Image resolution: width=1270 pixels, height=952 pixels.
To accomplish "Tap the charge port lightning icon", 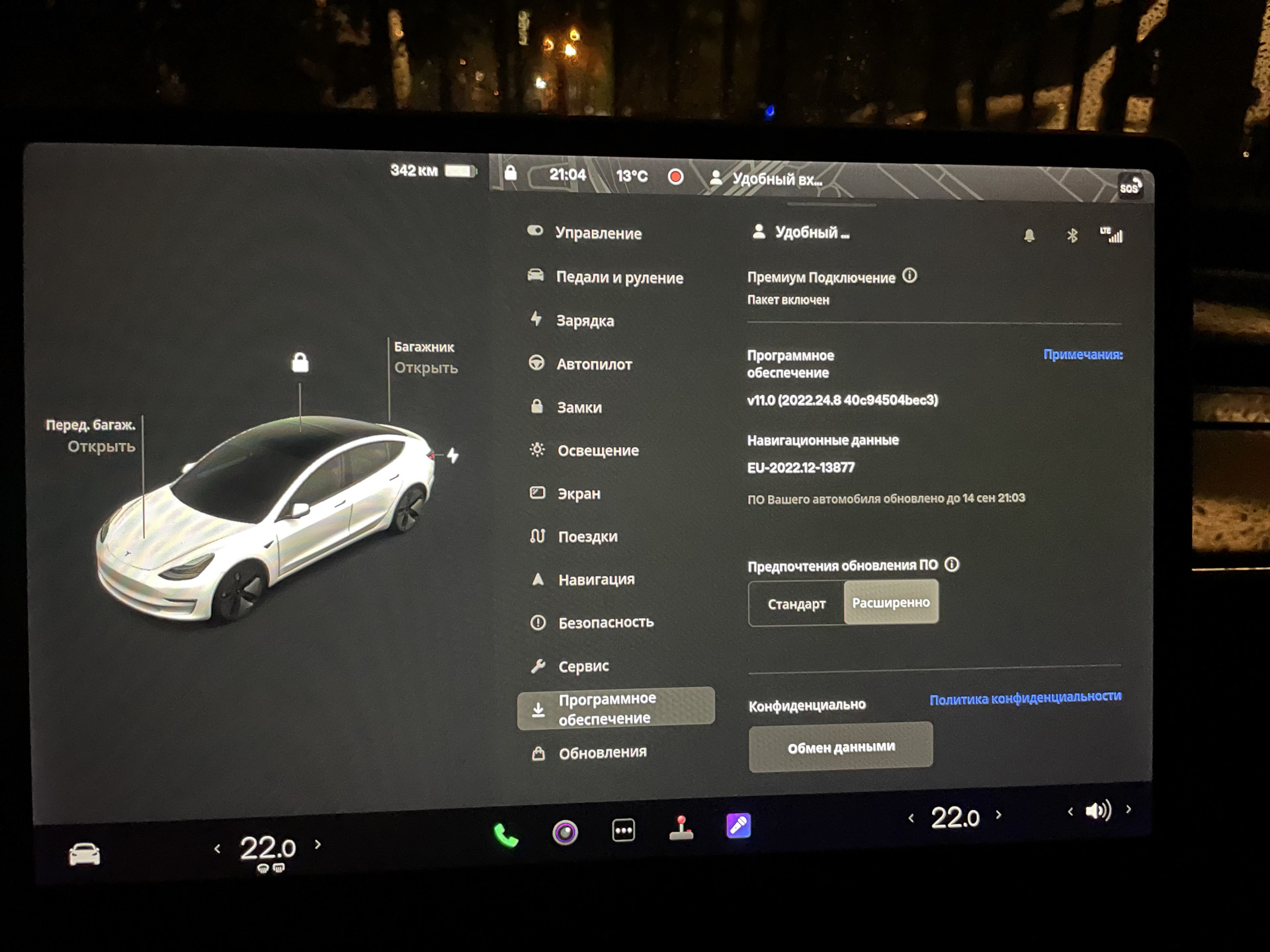I will click(x=453, y=456).
